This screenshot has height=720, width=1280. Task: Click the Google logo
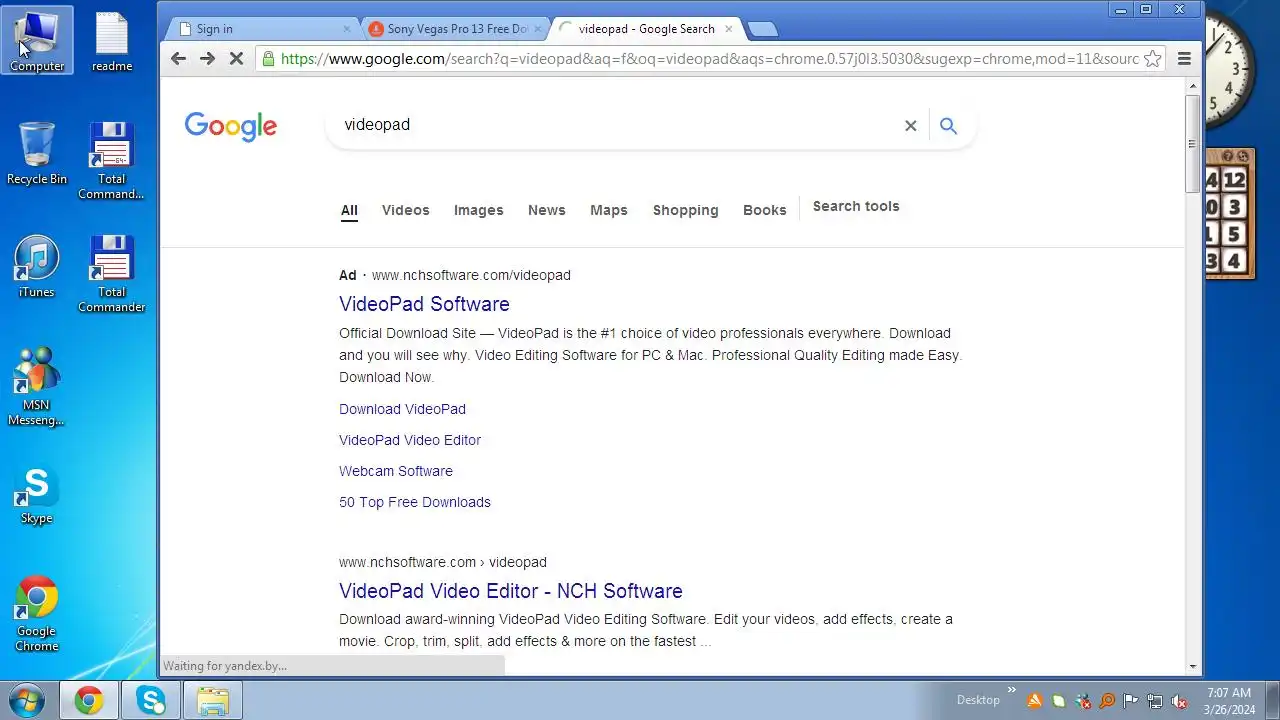point(230,126)
